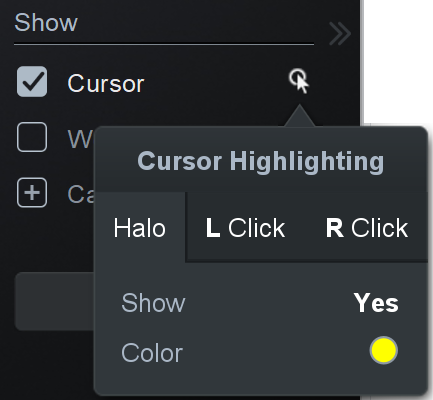Click the plus icon beside Ca
The width and height of the screenshot is (433, 400).
(x=32, y=193)
